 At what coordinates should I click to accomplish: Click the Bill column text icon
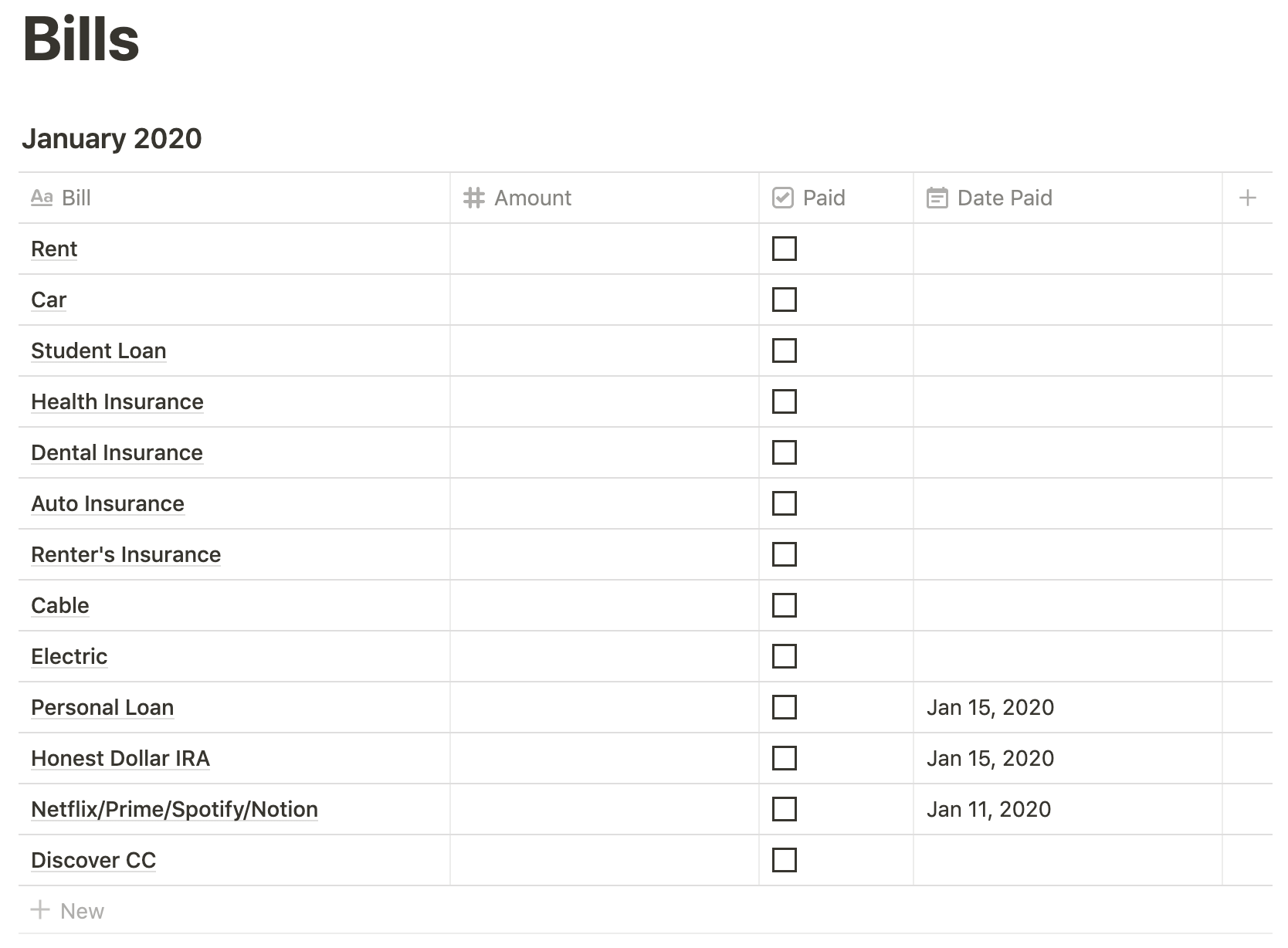(x=42, y=198)
